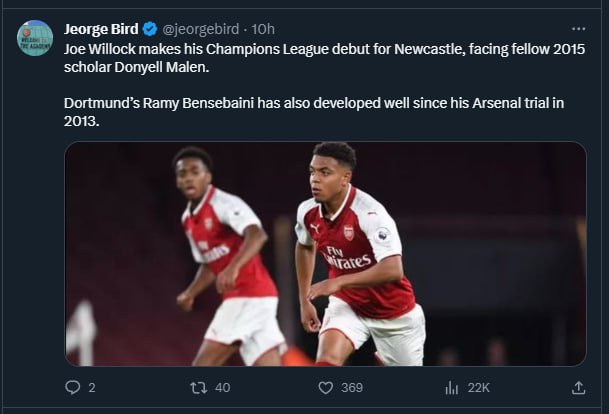Click the share upload arrow icon

(x=578, y=387)
